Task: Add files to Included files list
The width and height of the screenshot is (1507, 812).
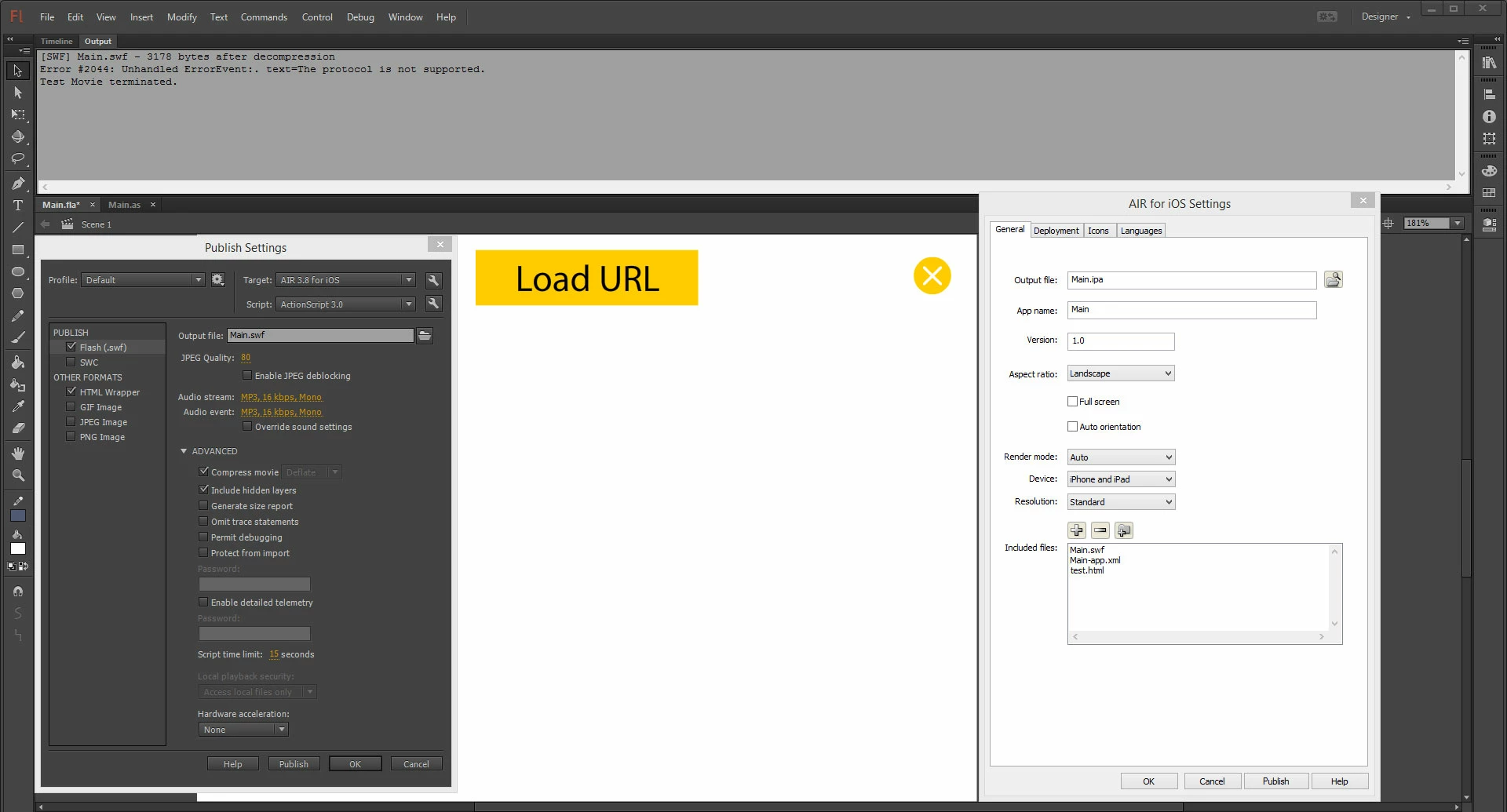Action: [1077, 530]
